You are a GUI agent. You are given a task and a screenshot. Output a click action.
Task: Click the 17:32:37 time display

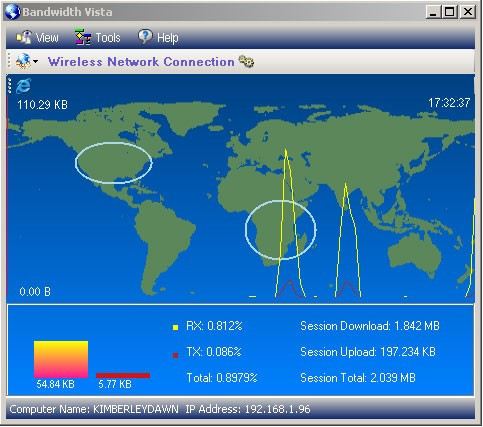pos(449,103)
